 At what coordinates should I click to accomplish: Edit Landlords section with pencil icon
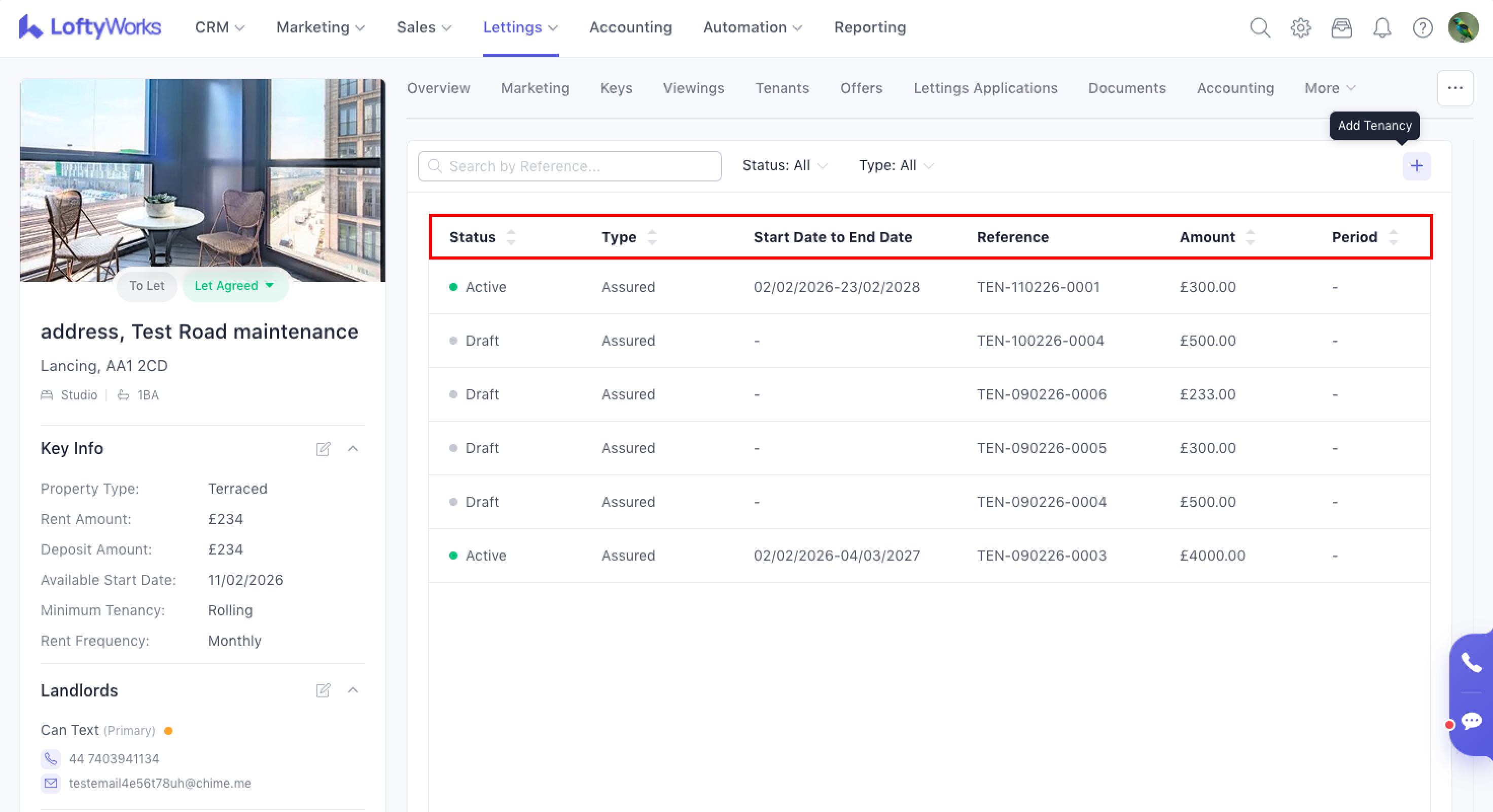[323, 690]
